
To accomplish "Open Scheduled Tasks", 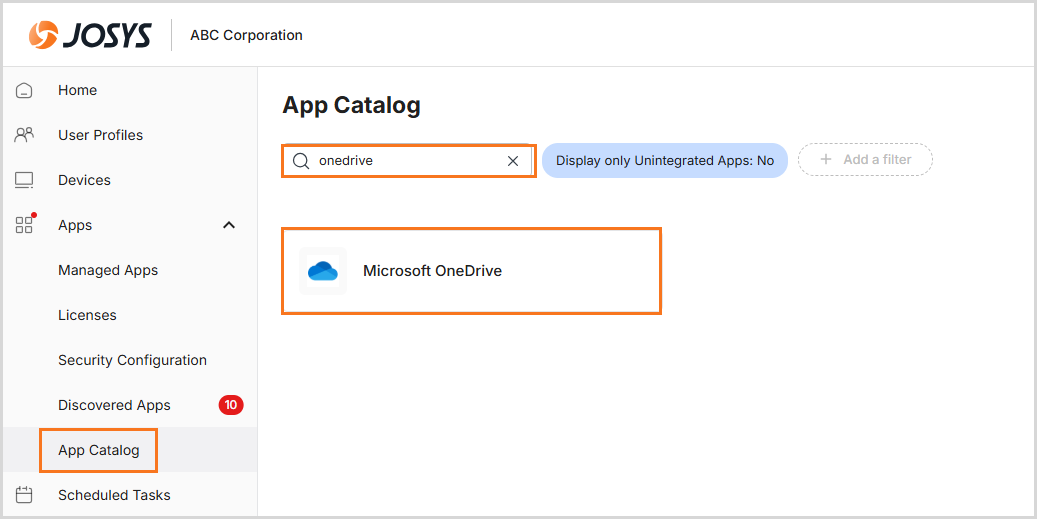I will 114,495.
